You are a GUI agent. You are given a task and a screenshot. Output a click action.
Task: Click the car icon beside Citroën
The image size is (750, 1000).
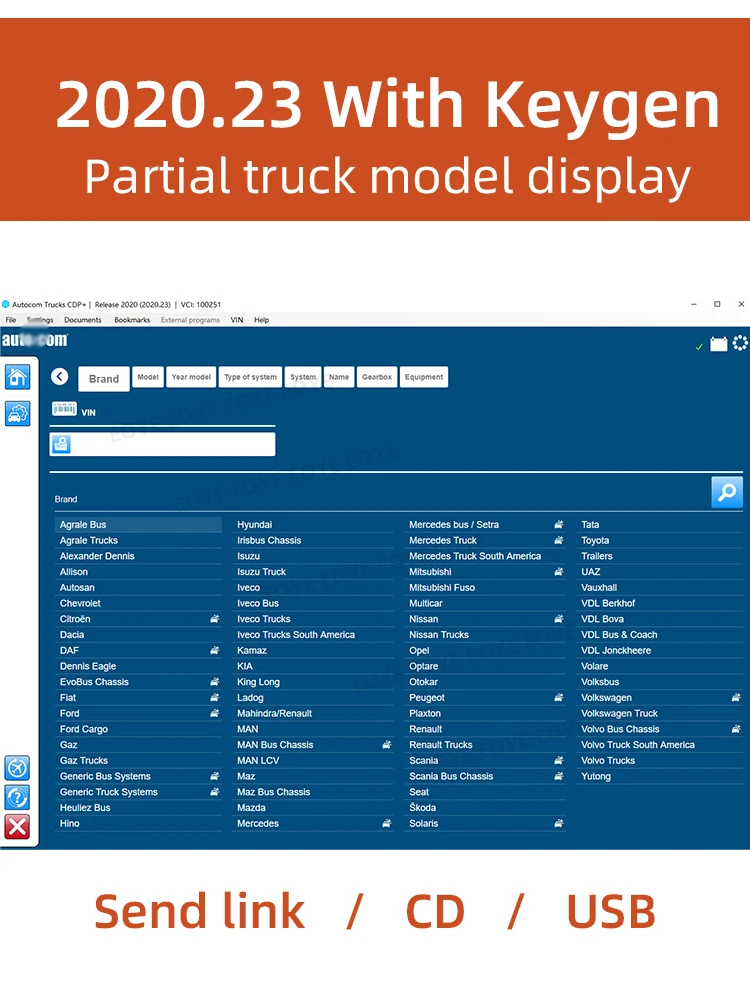coord(215,619)
